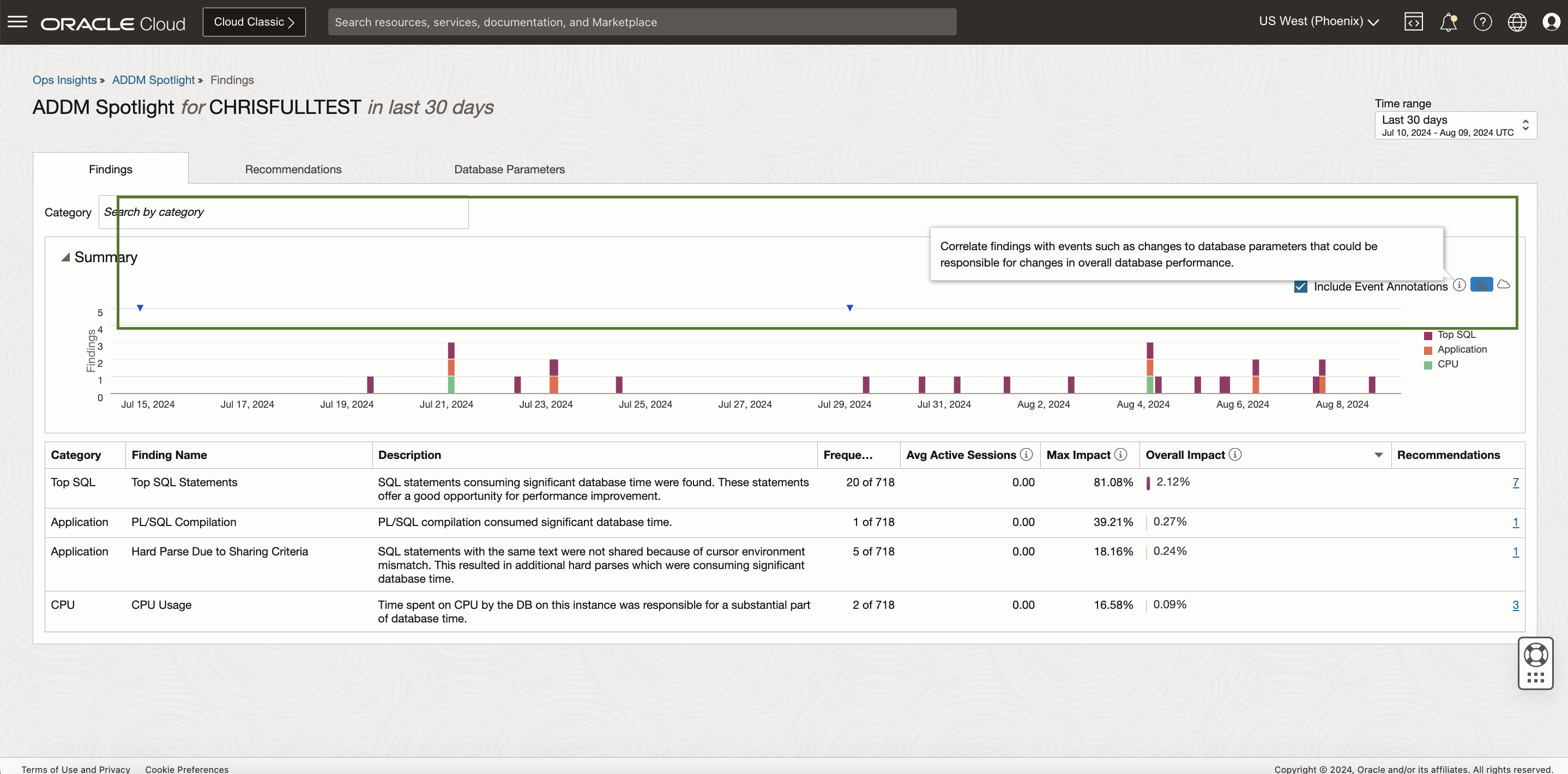Open the help question mark menu
The image size is (1568, 774).
pyautogui.click(x=1482, y=22)
